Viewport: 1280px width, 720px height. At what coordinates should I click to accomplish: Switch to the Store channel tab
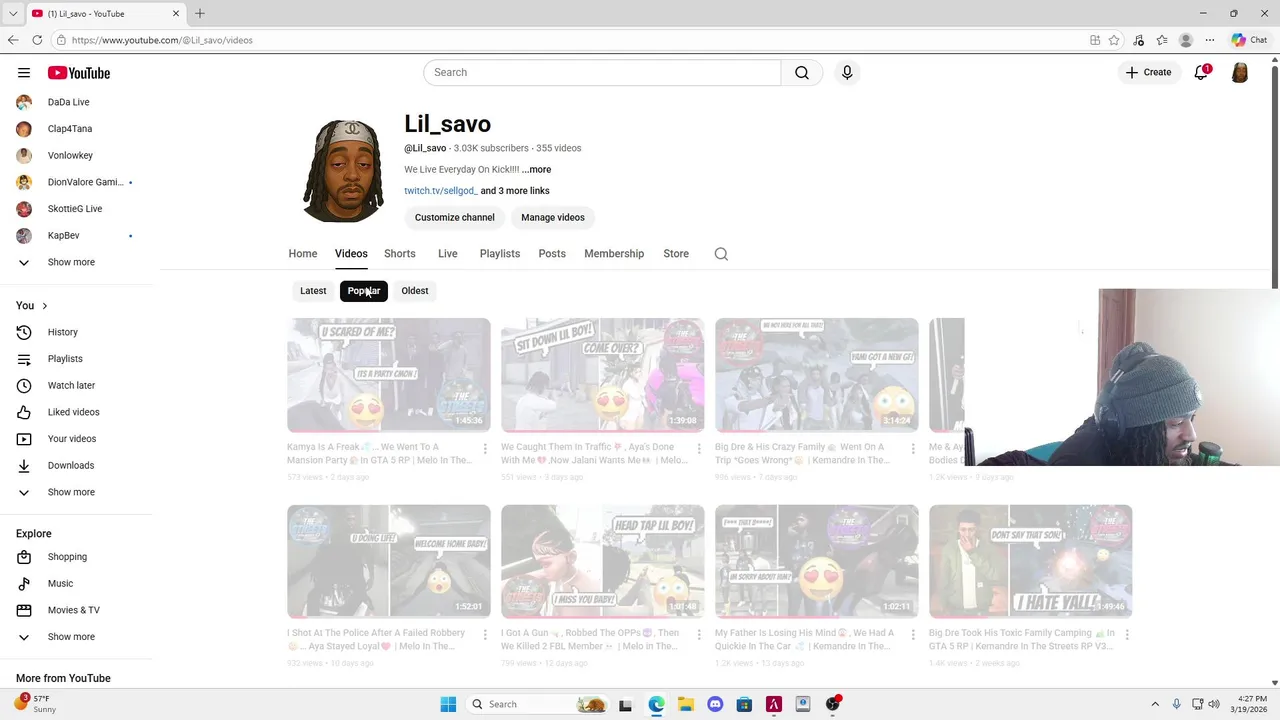coord(676,254)
